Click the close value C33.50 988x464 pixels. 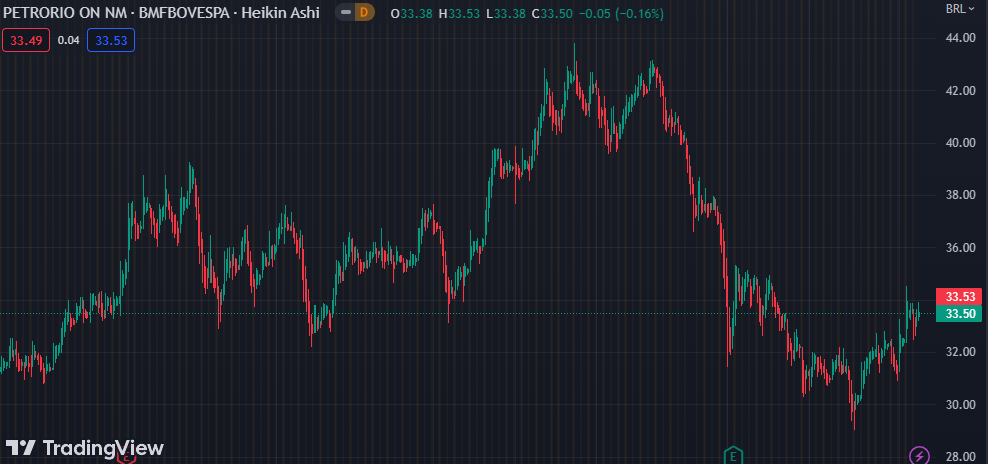click(553, 13)
